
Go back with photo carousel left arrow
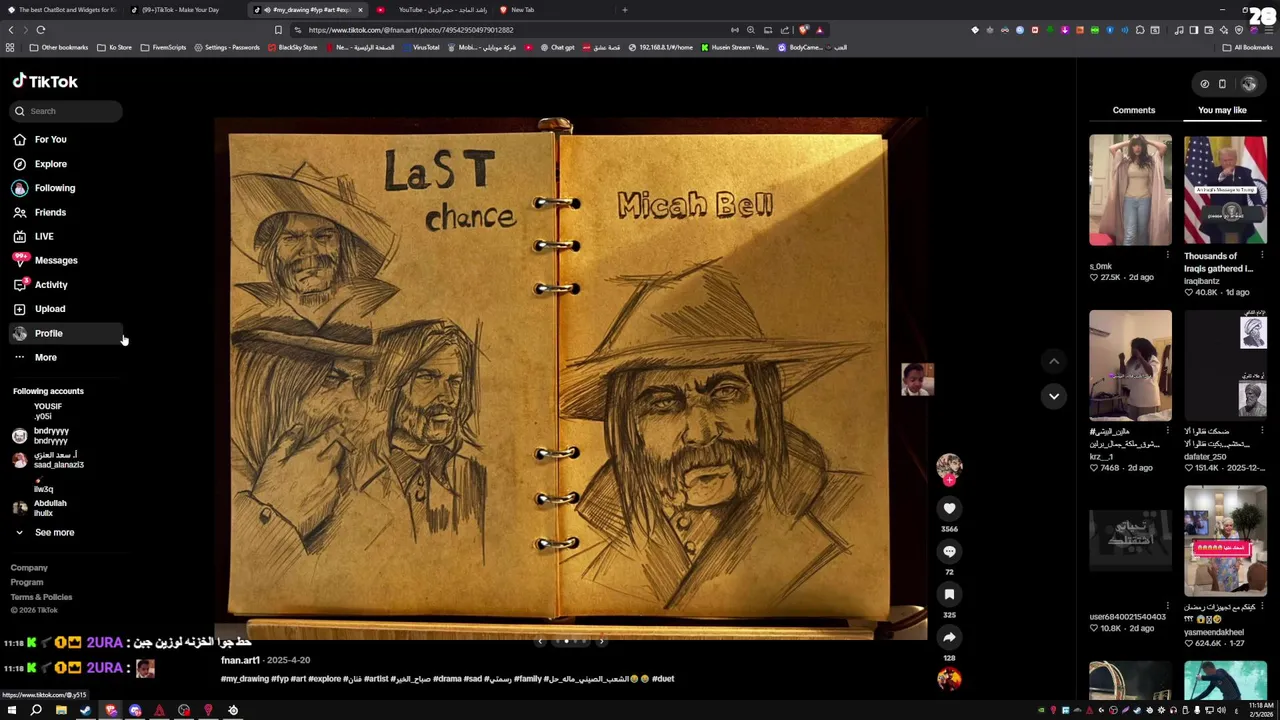point(540,641)
